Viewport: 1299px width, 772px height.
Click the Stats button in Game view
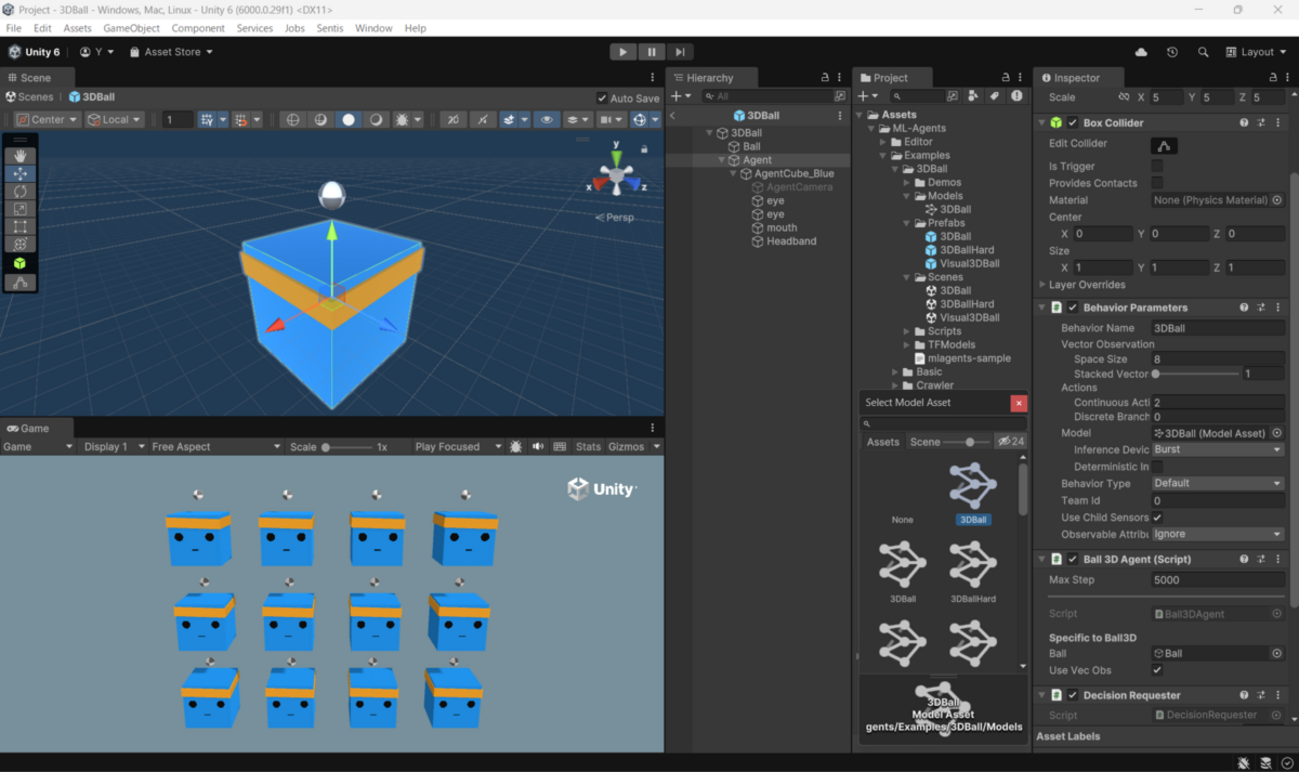point(588,447)
